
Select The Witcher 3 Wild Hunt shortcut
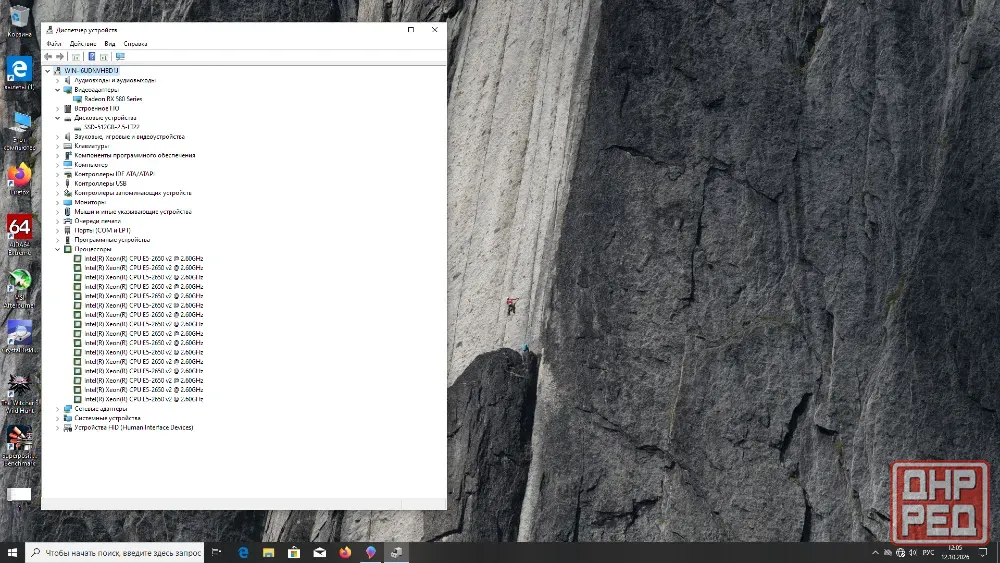pos(19,393)
